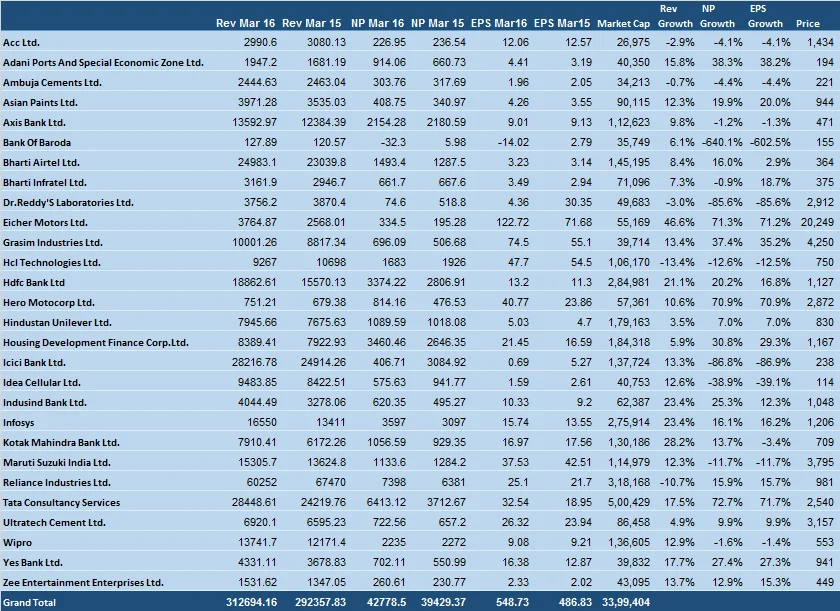Click Eicher Motors EPS Mar16 value 122.72
The height and width of the screenshot is (611, 840).
coord(513,222)
